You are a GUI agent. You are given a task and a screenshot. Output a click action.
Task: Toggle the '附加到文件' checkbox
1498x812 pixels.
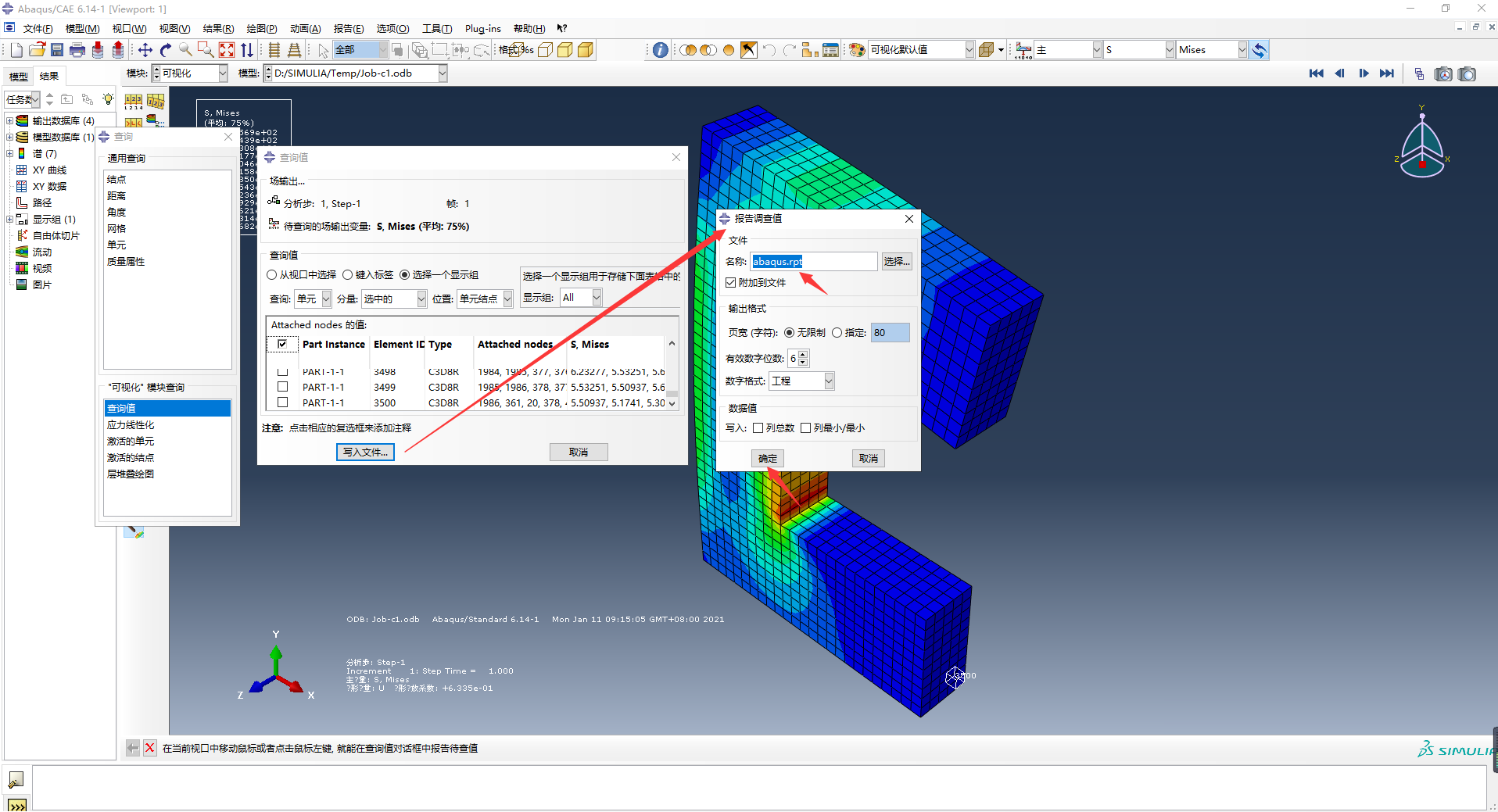[731, 283]
